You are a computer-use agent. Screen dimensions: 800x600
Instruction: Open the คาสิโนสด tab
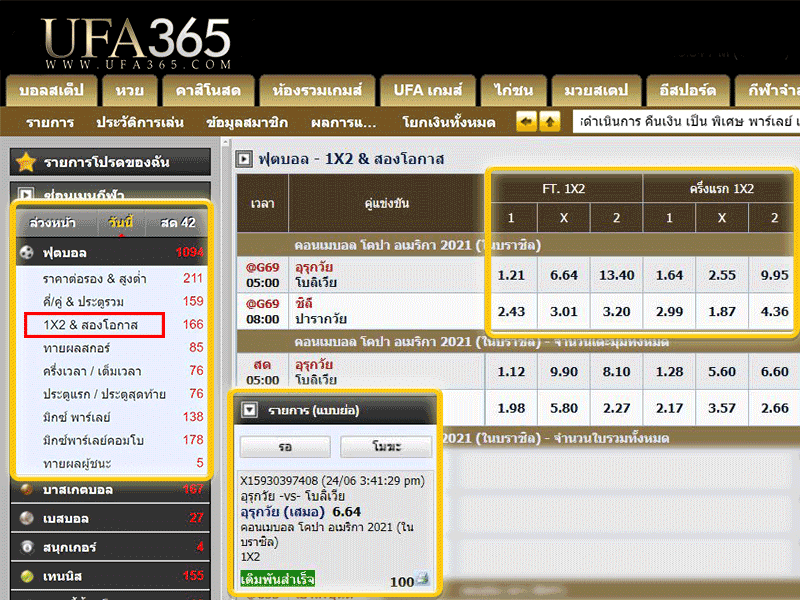pyautogui.click(x=208, y=90)
